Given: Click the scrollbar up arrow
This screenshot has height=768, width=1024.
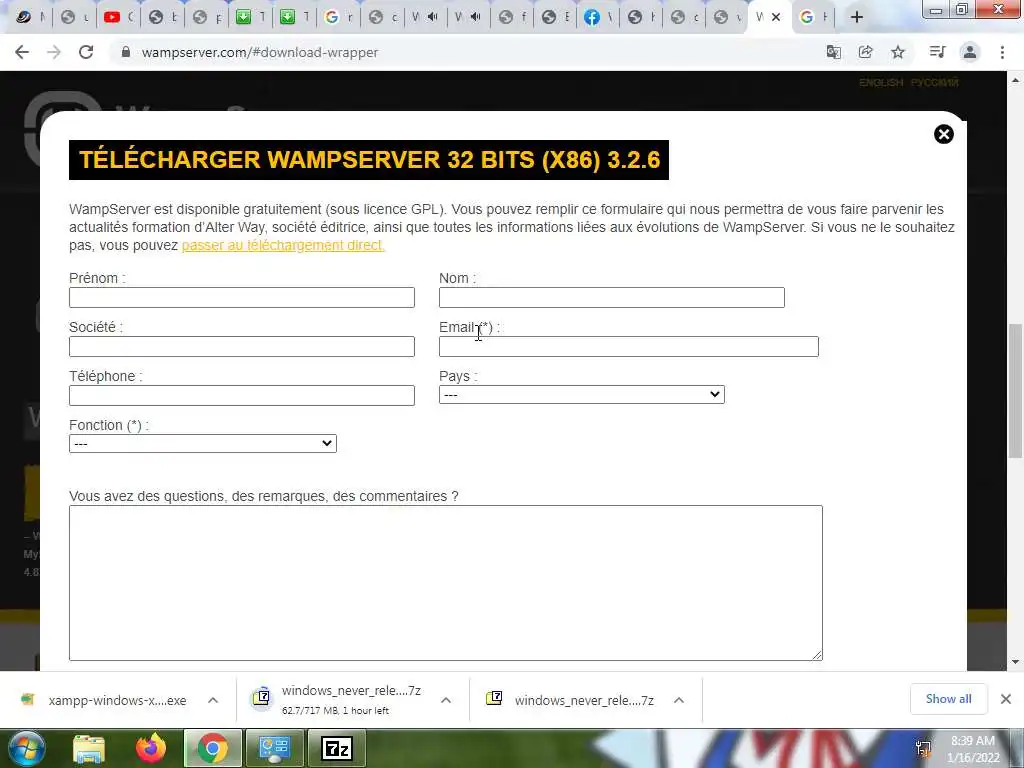Looking at the screenshot, I should (x=1015, y=80).
